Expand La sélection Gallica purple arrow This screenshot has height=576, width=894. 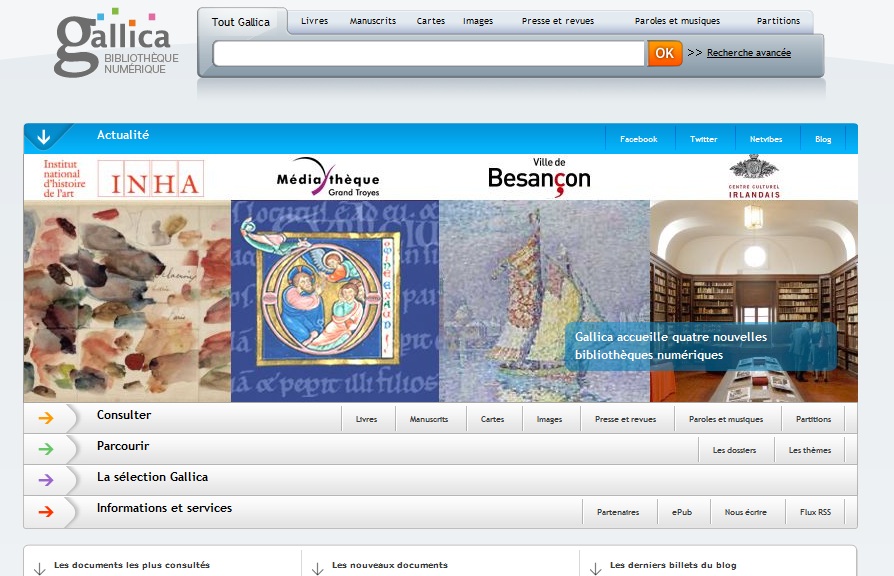pyautogui.click(x=46, y=480)
